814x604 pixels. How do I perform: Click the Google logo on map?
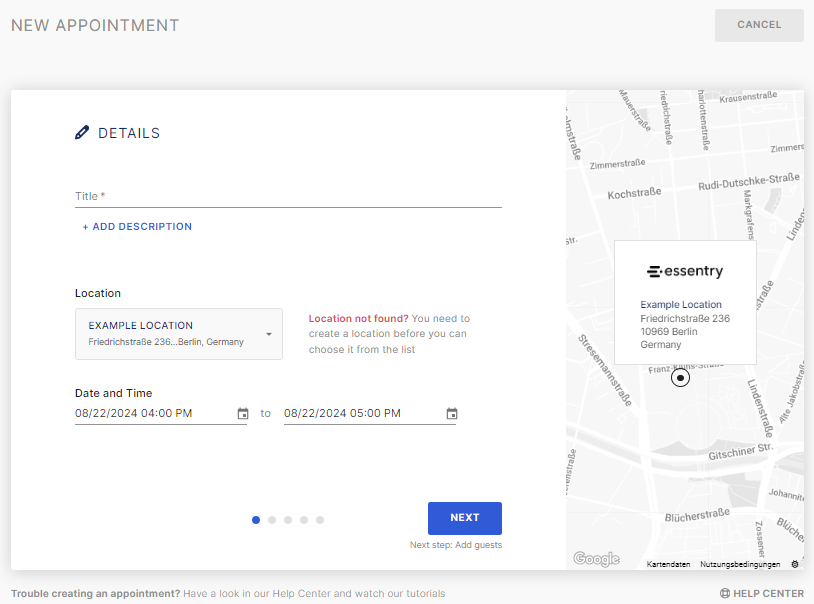click(x=596, y=558)
